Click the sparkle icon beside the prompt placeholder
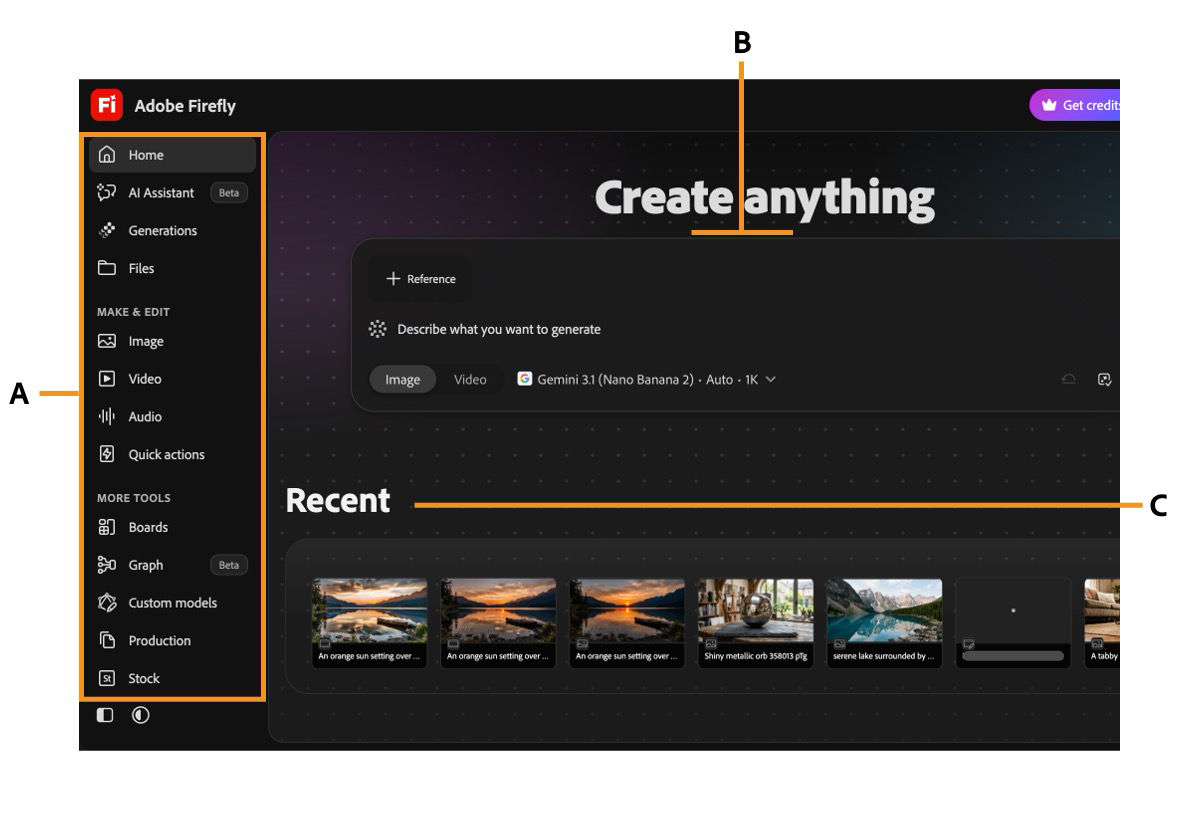The height and width of the screenshot is (831, 1200). [x=378, y=329]
